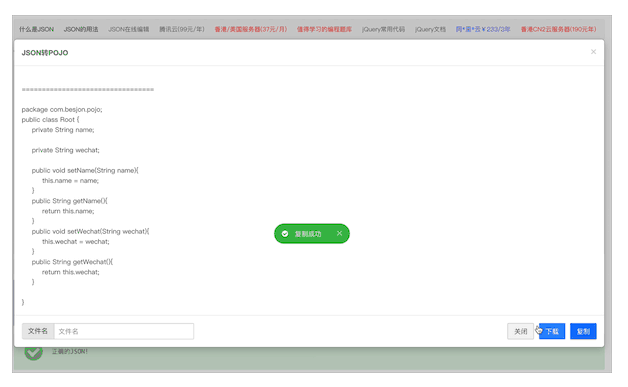Image resolution: width=628 pixels, height=387 pixels.
Task: Click the JSON转POJO dialog title
Action: 45,52
